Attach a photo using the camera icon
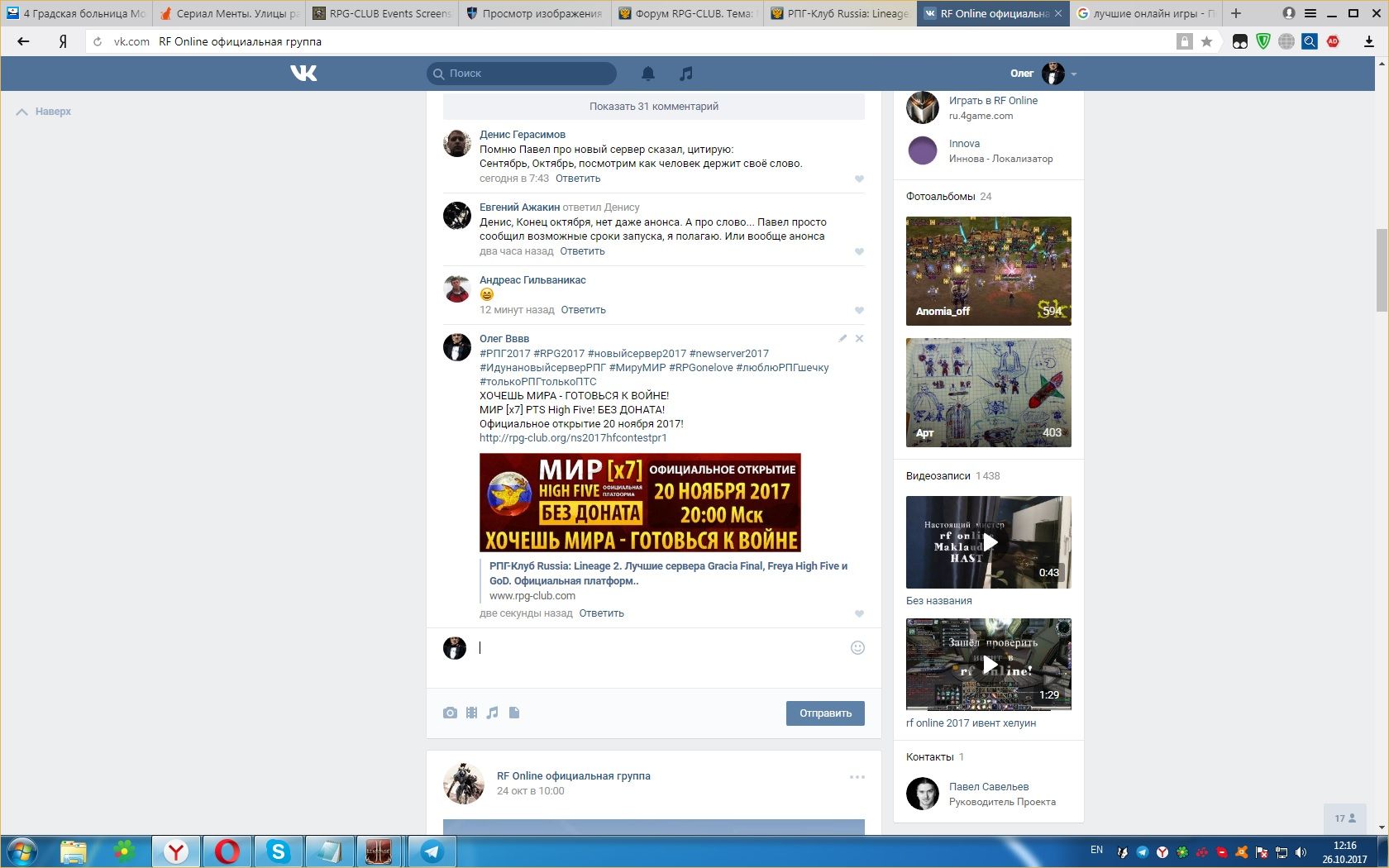 pyautogui.click(x=450, y=713)
